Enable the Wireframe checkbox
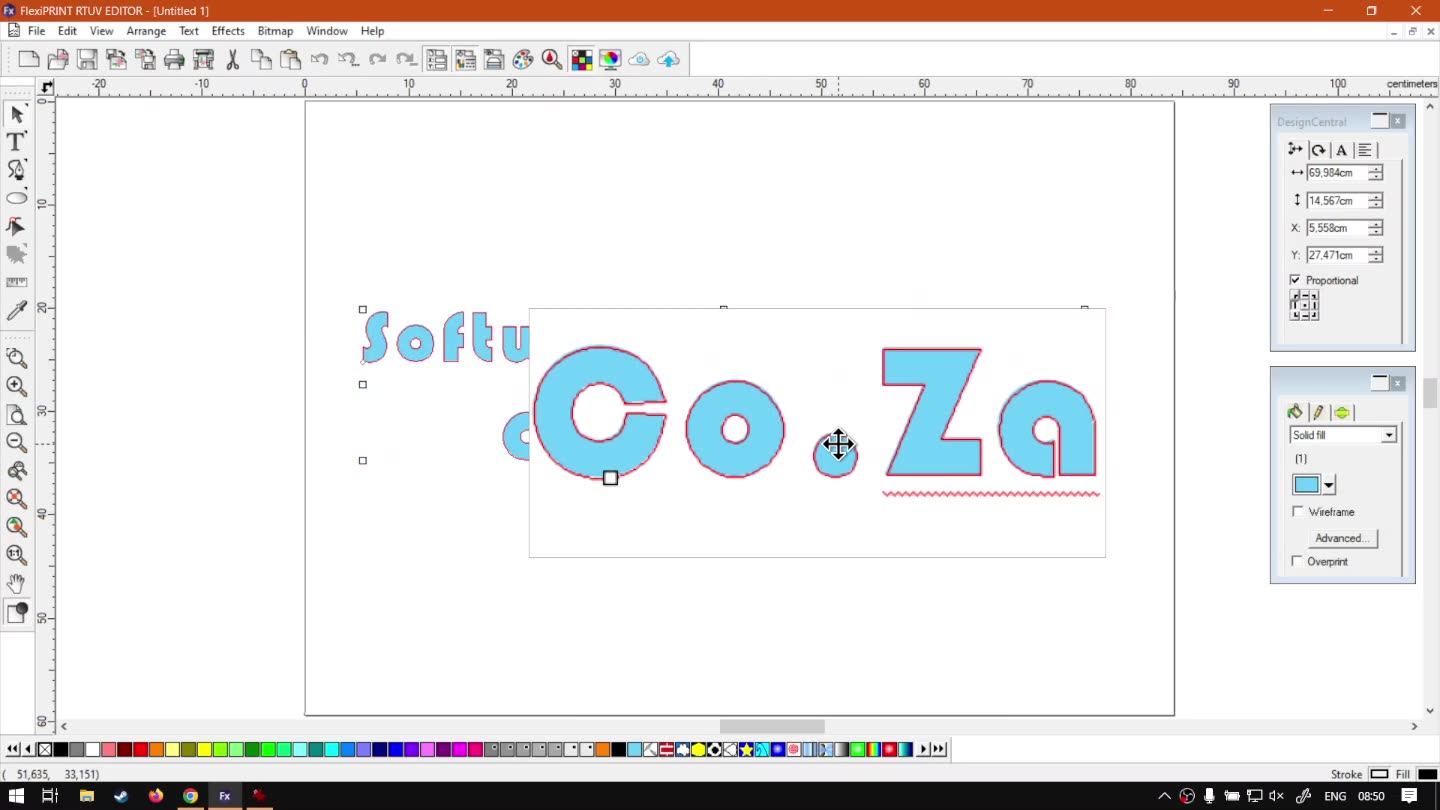This screenshot has height=810, width=1440. click(1298, 512)
